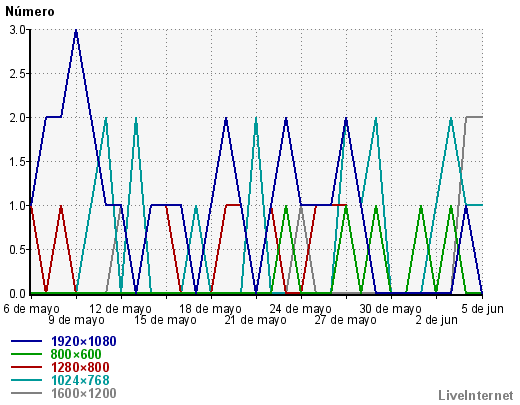Click the 1.0 y-axis label
Image resolution: width=520 pixels, height=405 pixels.
tap(17, 206)
